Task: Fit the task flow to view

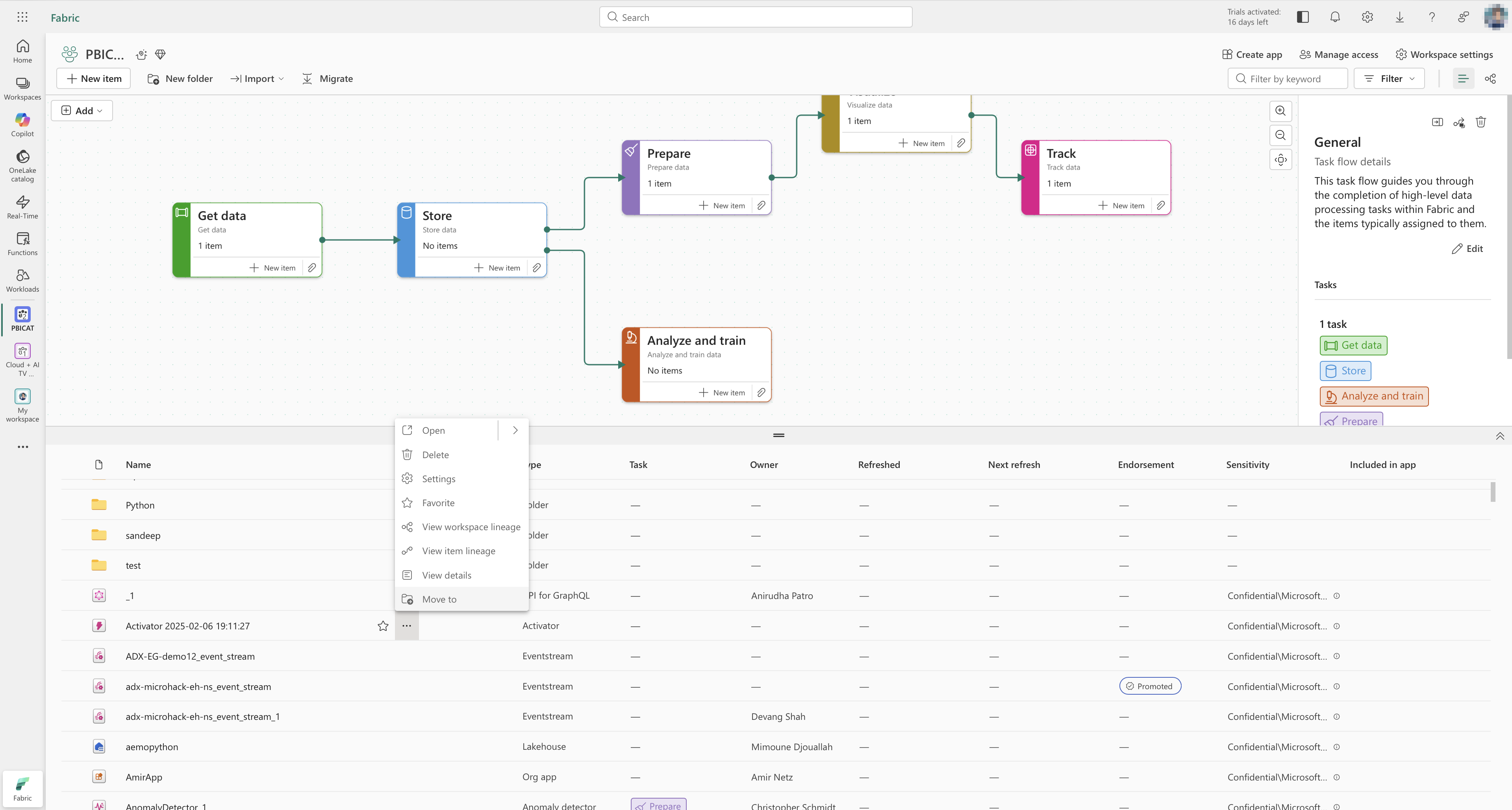Action: pos(1281,159)
